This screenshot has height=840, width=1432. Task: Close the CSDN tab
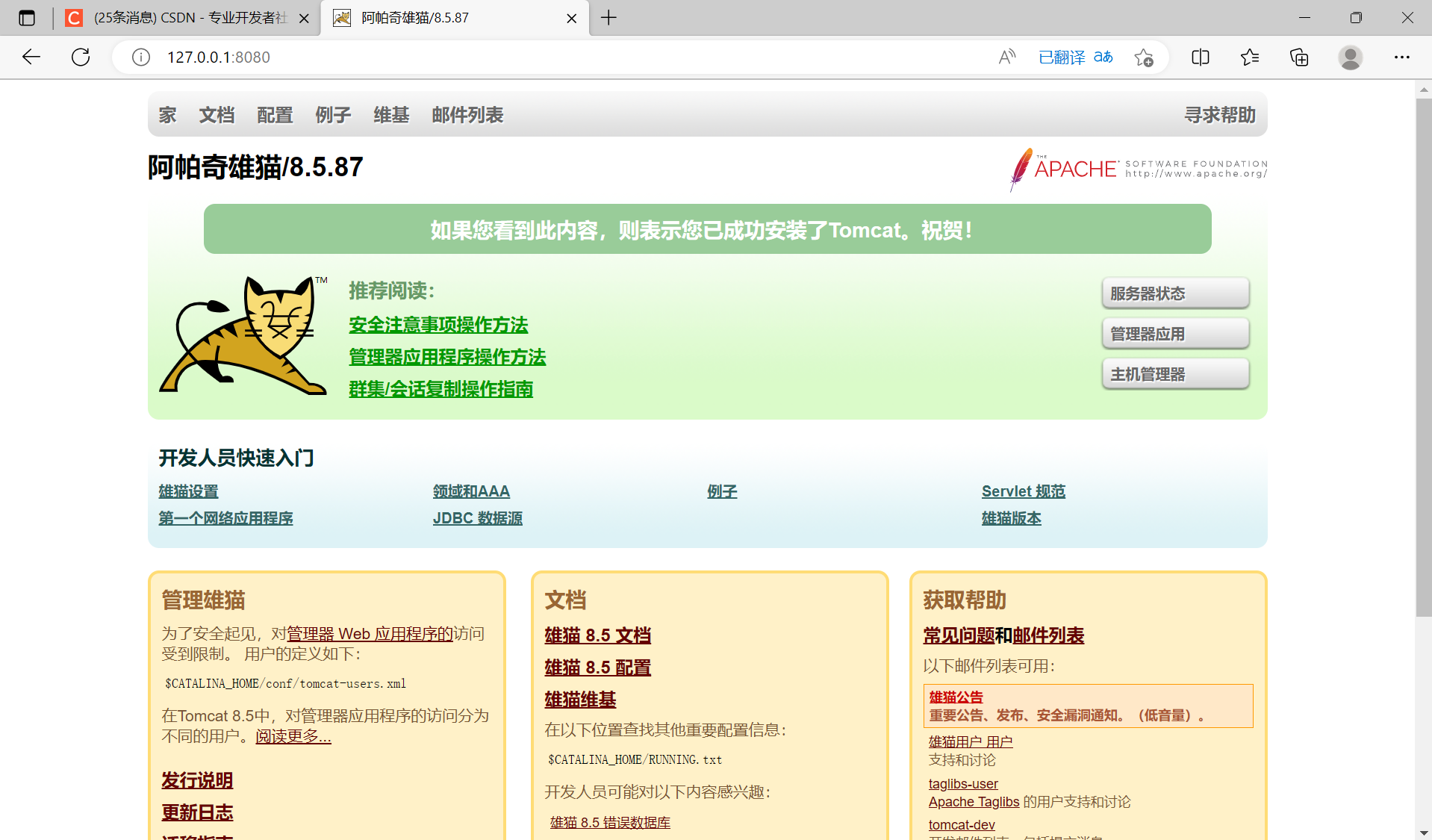(304, 19)
